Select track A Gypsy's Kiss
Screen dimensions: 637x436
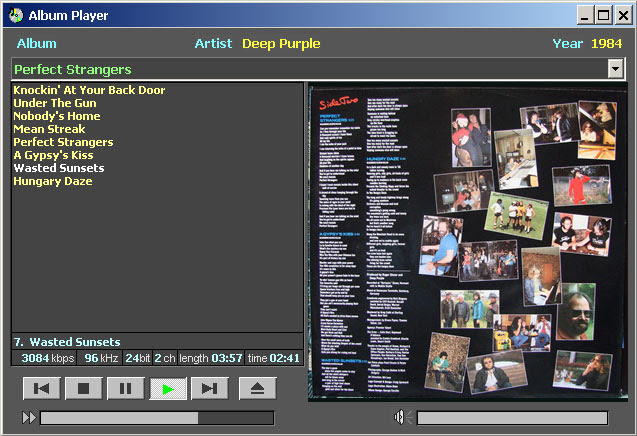[x=53, y=155]
